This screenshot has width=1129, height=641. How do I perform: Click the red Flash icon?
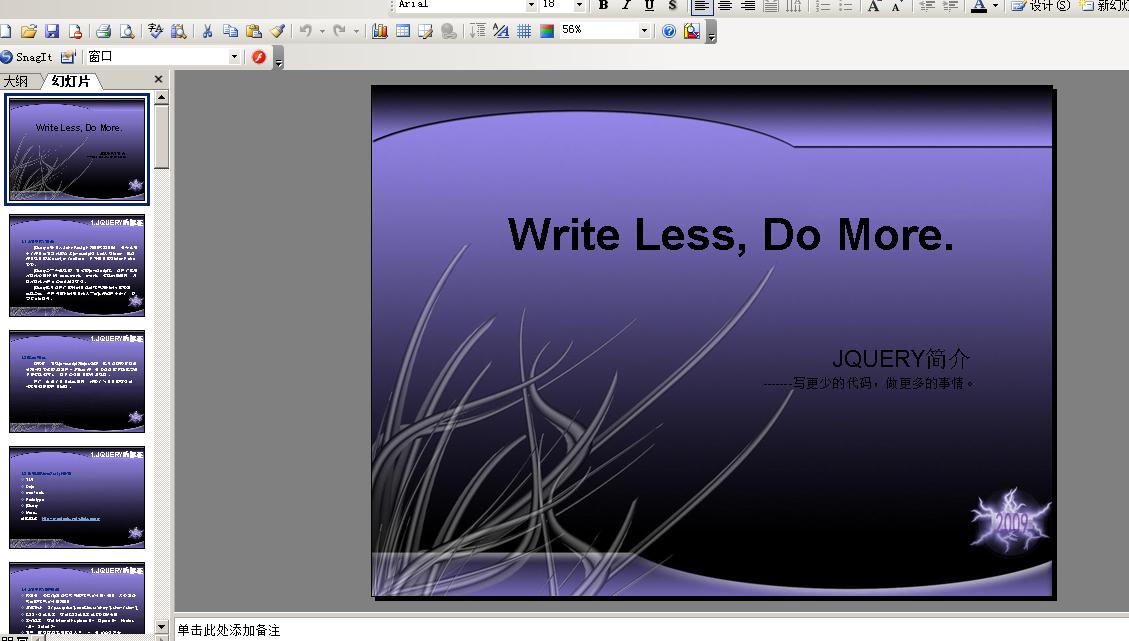(259, 57)
